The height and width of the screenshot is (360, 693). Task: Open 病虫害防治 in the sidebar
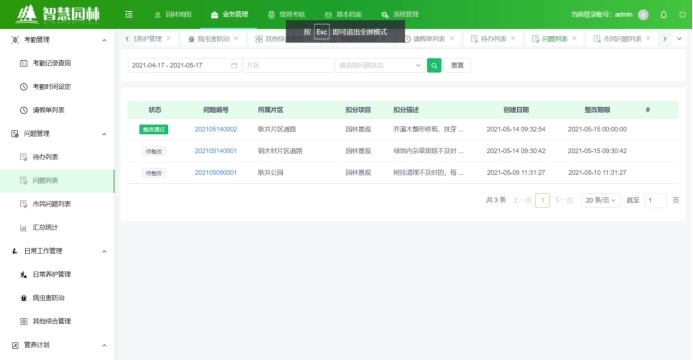tap(49, 298)
